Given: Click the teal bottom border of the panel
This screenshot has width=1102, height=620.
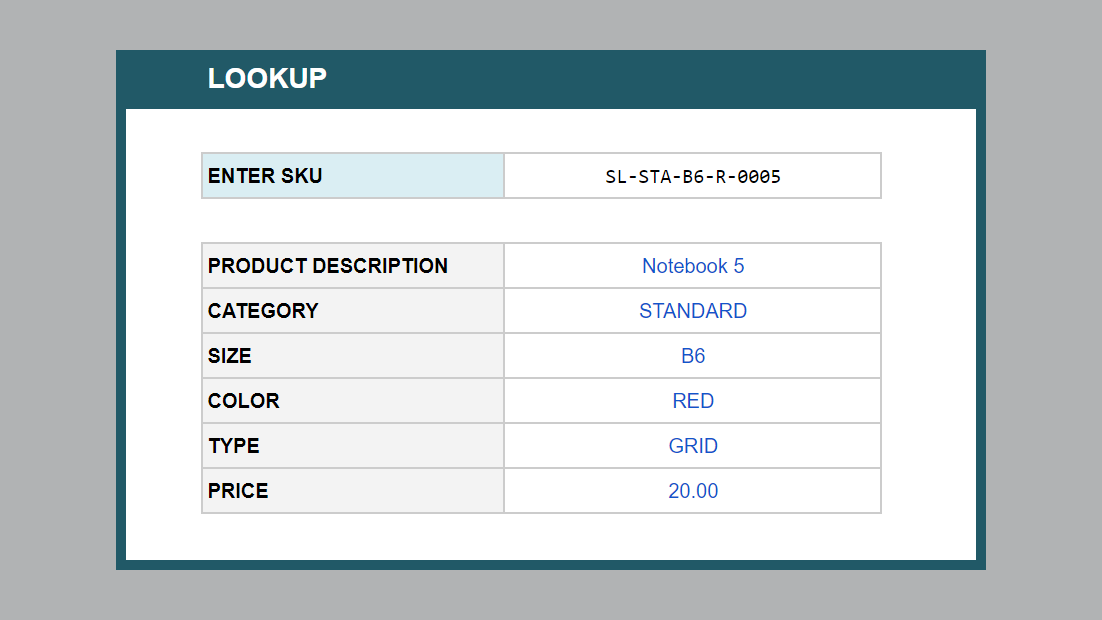Looking at the screenshot, I should click(550, 565).
